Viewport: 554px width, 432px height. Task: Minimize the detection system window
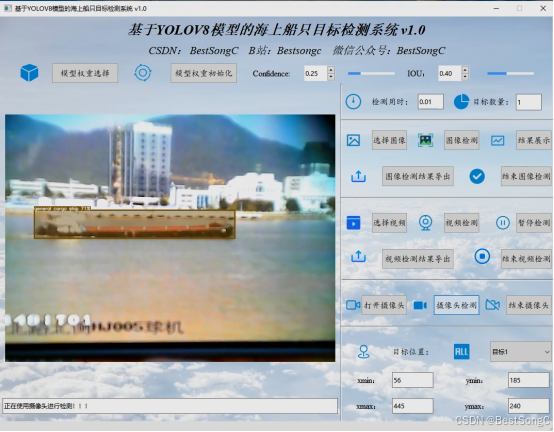click(496, 8)
